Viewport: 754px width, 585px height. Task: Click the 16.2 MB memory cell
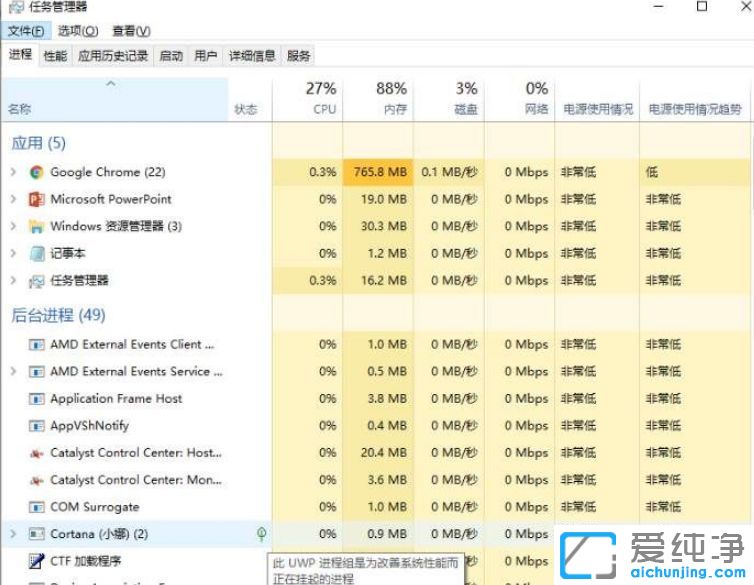point(378,280)
